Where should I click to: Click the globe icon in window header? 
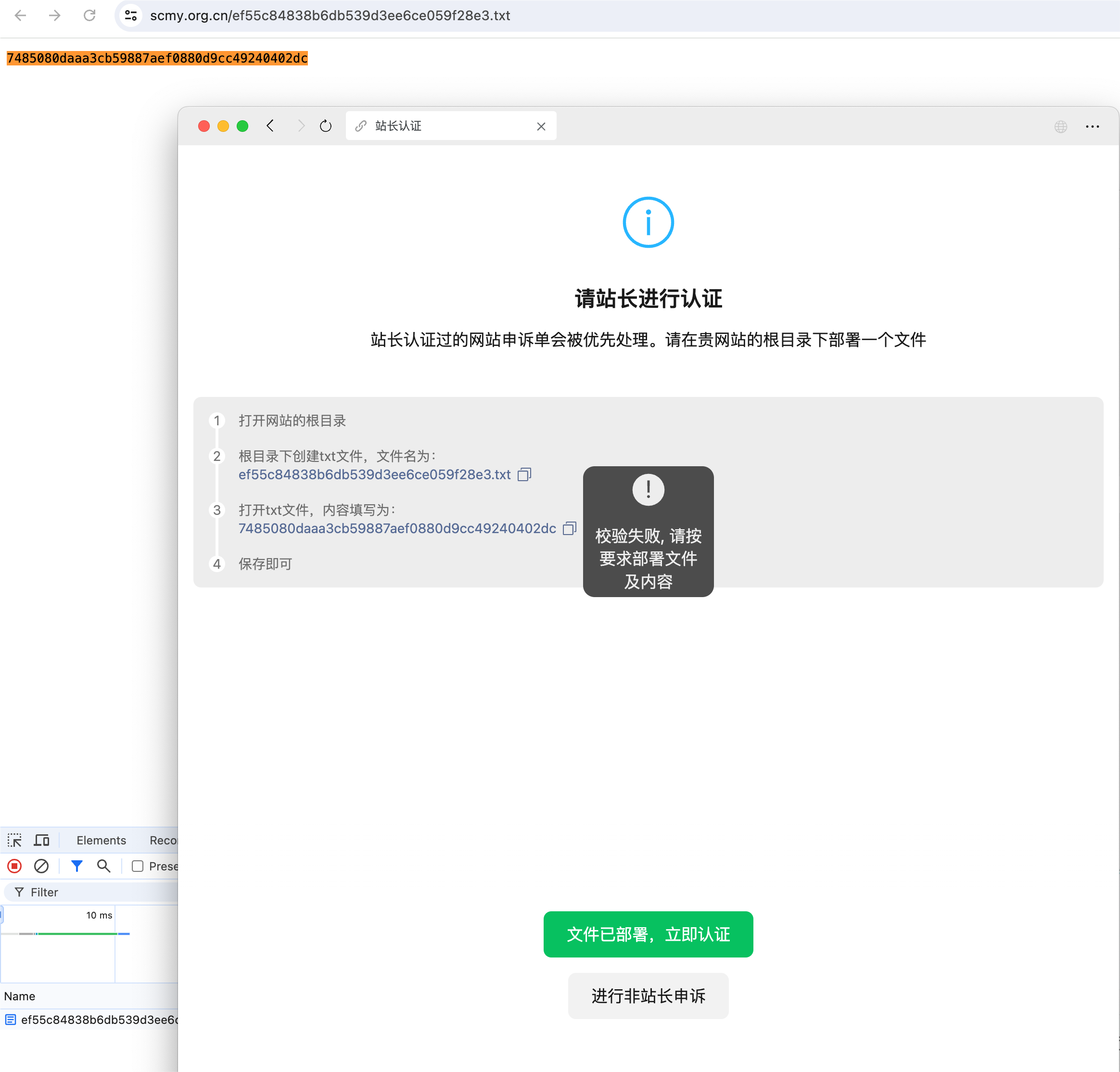pyautogui.click(x=1060, y=127)
